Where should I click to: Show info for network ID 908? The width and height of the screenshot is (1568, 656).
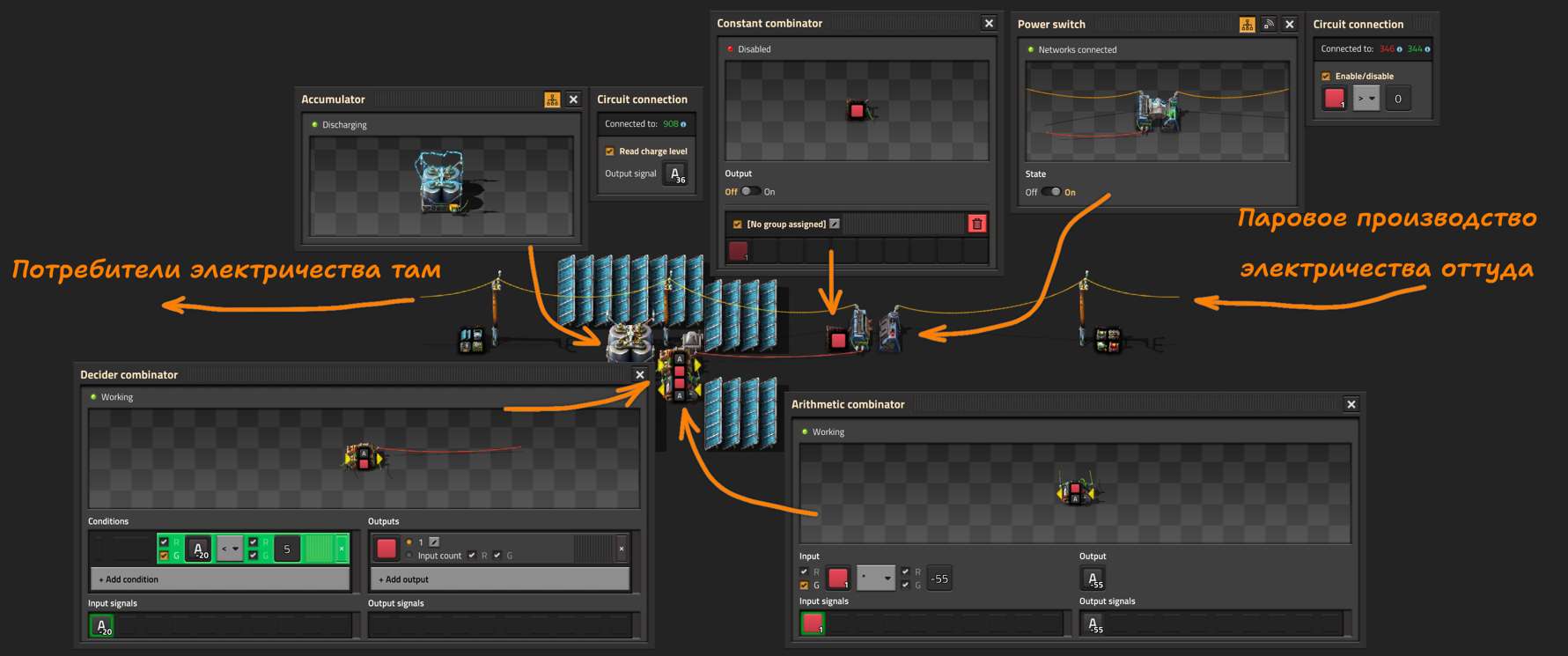pos(683,124)
